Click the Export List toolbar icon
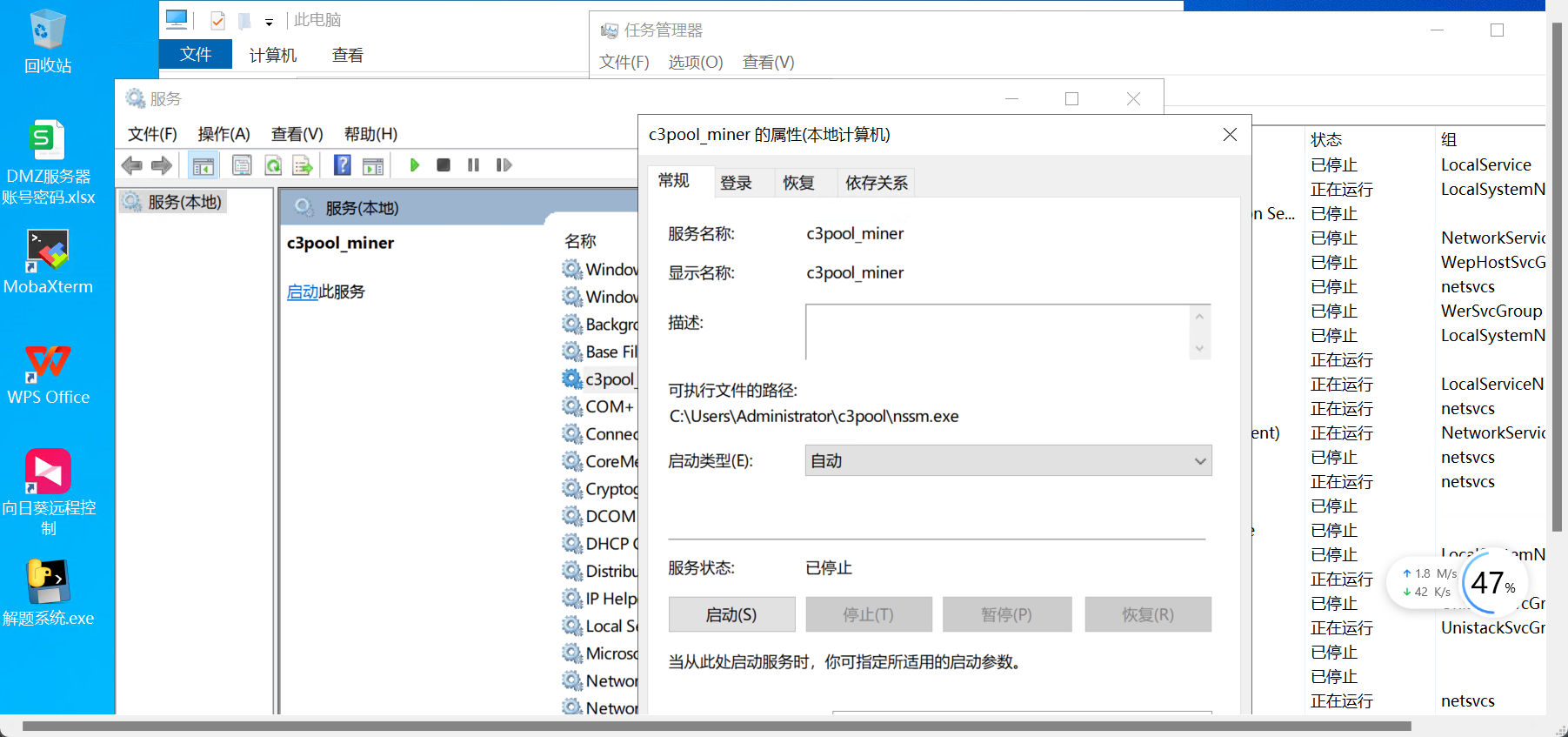1568x737 pixels. coord(303,165)
